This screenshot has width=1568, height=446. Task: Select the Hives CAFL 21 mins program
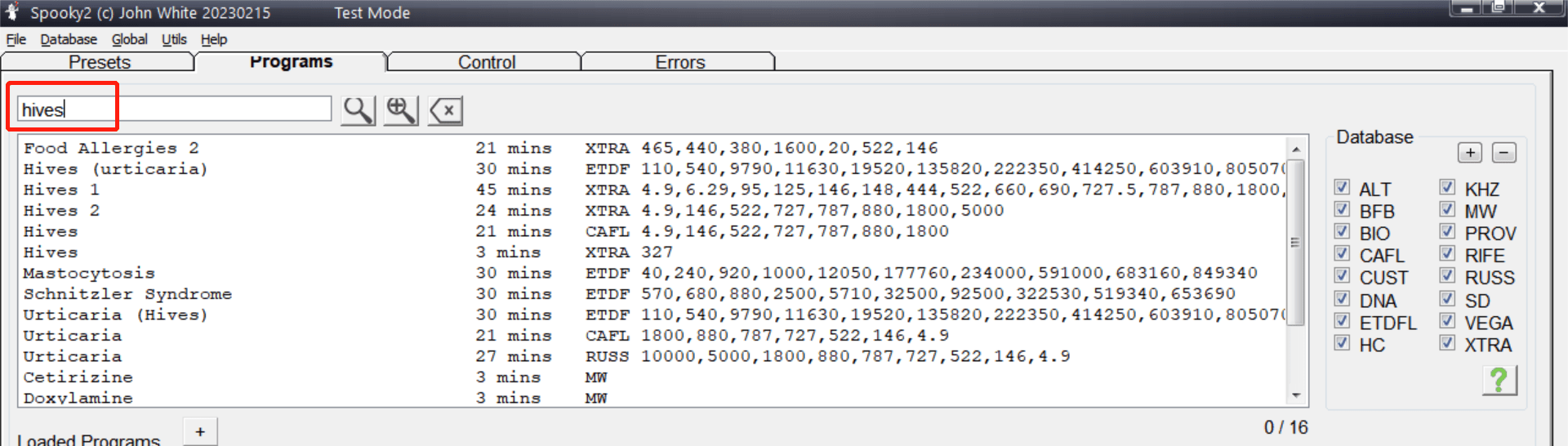(652, 231)
